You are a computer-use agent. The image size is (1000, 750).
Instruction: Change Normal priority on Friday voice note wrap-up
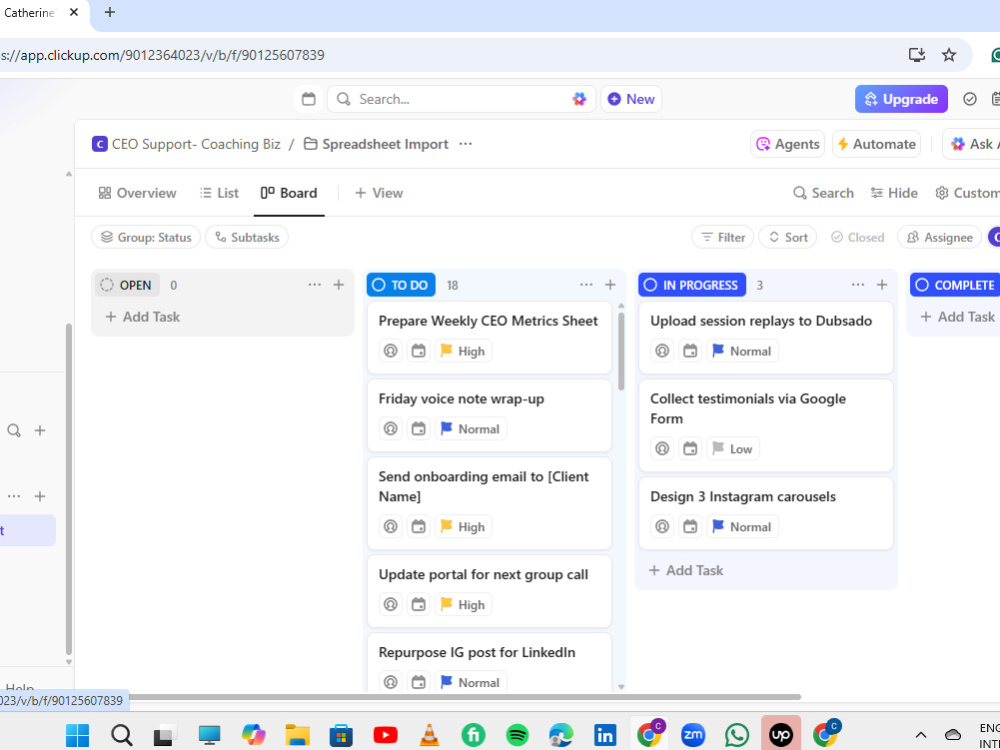[471, 429]
